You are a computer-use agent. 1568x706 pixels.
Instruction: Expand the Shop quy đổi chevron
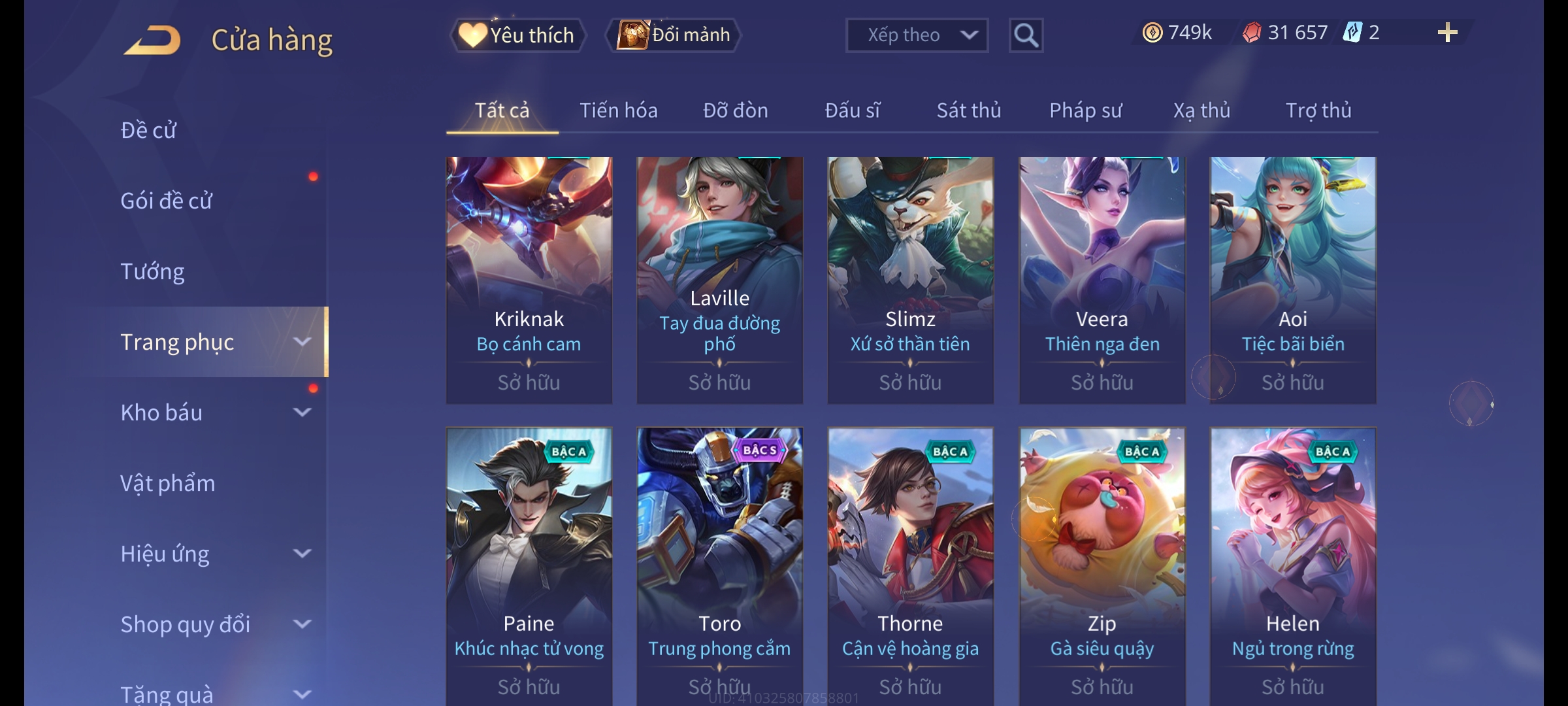302,624
